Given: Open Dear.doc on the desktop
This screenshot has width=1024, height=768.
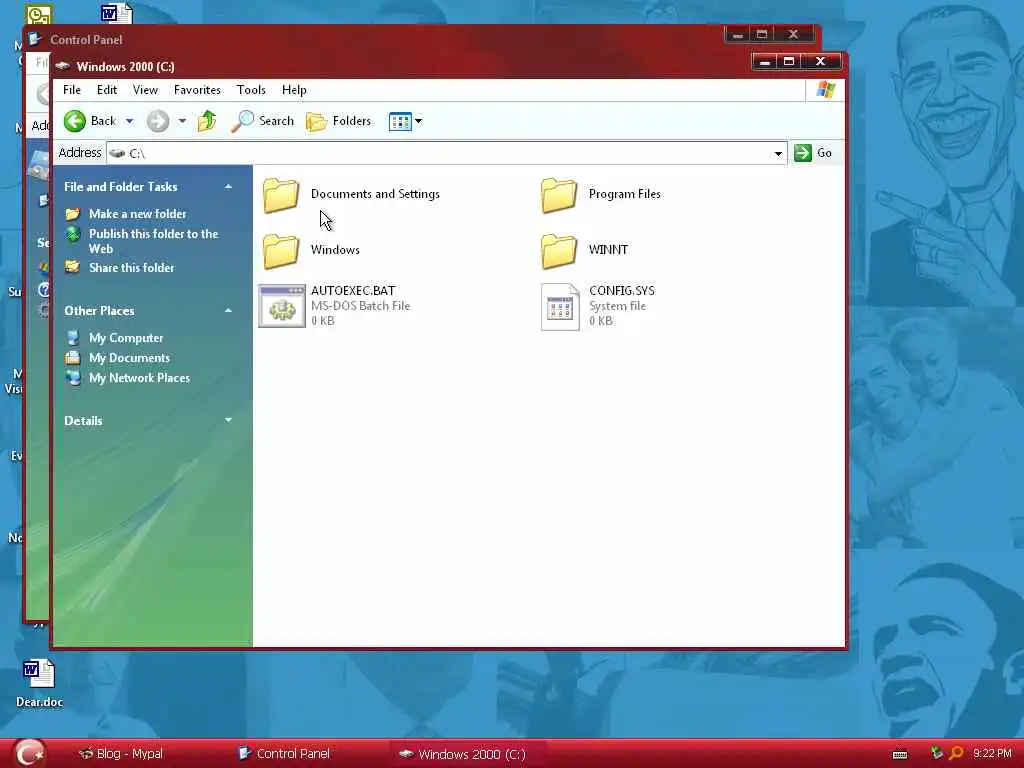Looking at the screenshot, I should 39,684.
